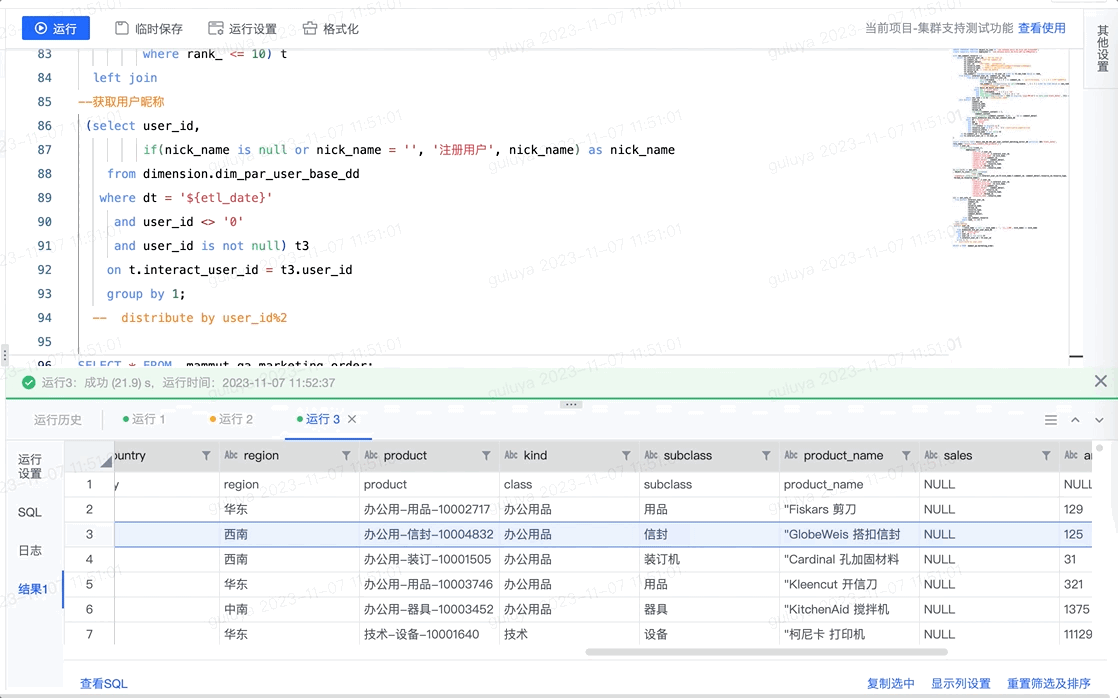The height and width of the screenshot is (698, 1118).
Task: Filter the sales column
Action: (x=1045, y=456)
